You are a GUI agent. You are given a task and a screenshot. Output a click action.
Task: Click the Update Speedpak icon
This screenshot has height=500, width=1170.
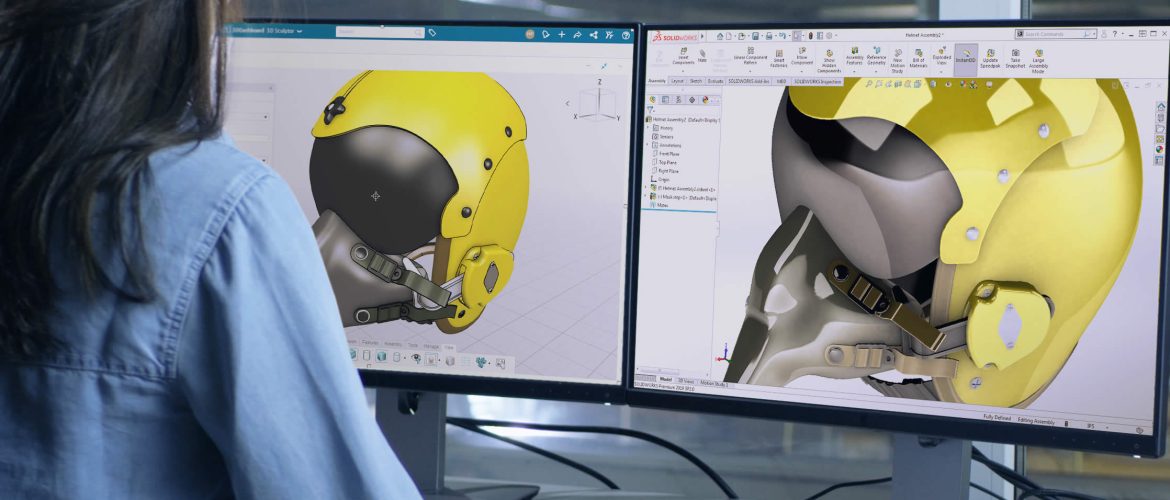tap(989, 59)
